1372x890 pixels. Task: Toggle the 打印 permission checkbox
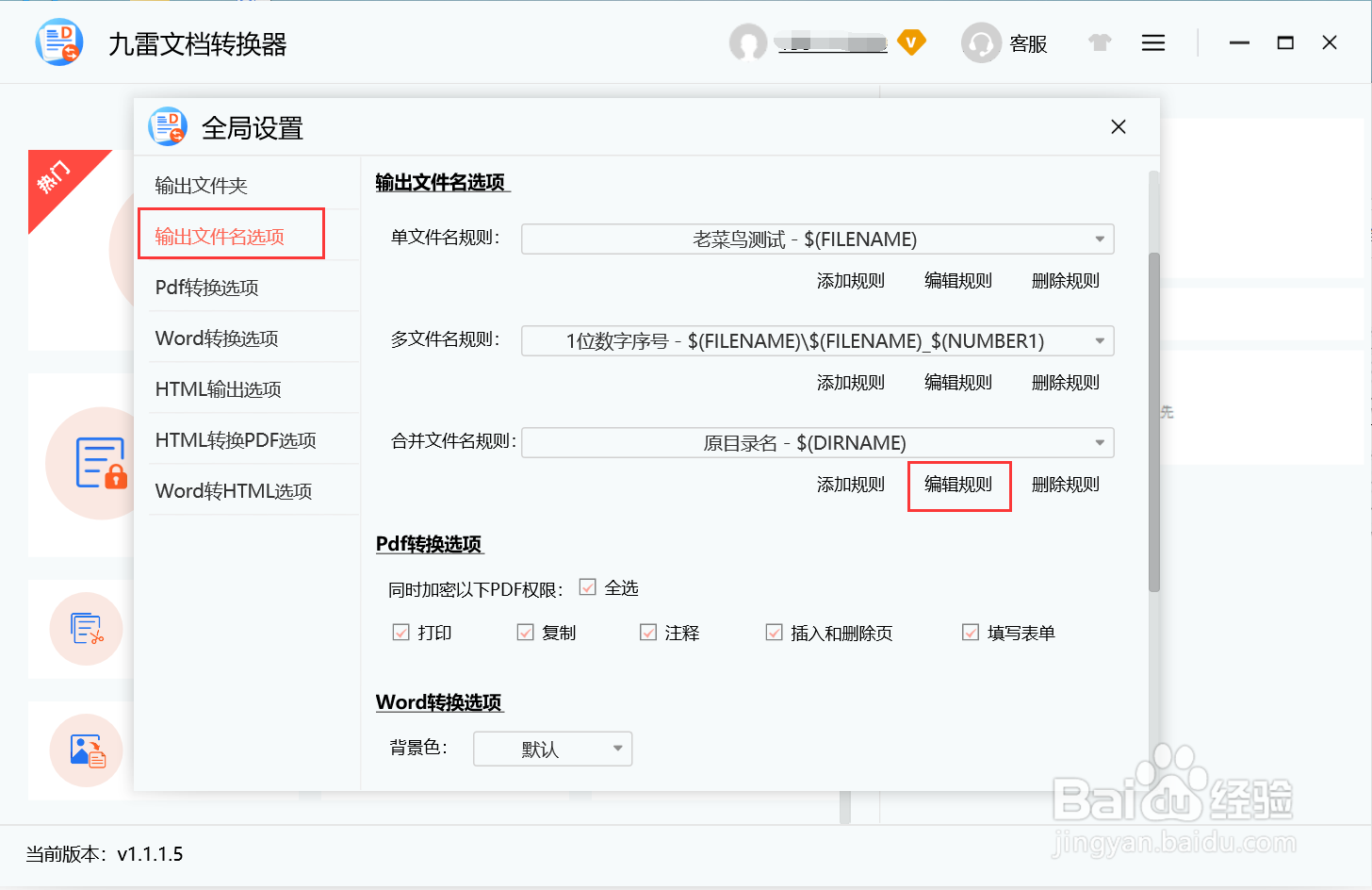point(401,633)
